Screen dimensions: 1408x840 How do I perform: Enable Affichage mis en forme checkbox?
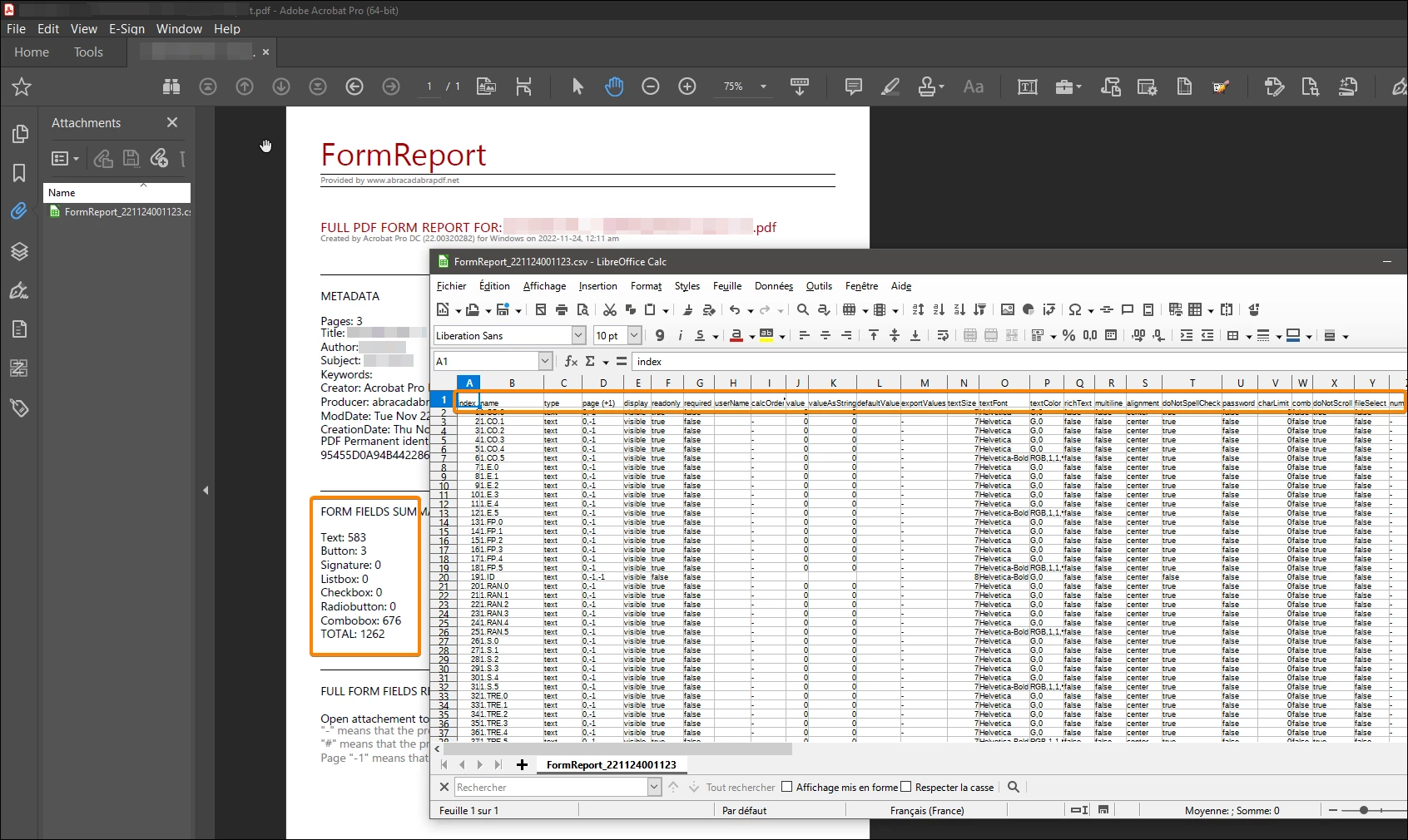pyautogui.click(x=786, y=787)
